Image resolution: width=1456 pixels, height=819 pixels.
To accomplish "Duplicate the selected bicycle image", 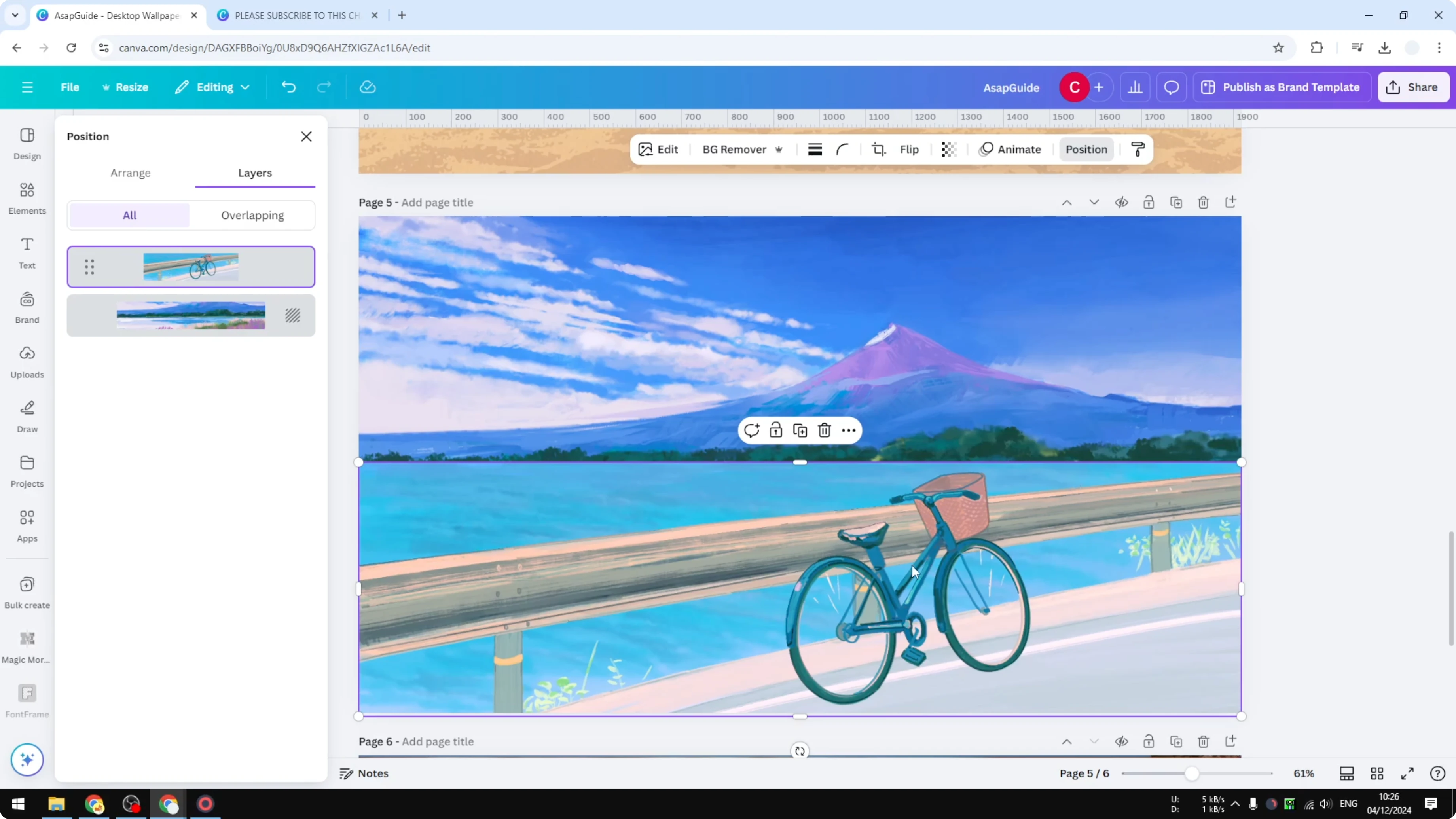I will click(800, 430).
